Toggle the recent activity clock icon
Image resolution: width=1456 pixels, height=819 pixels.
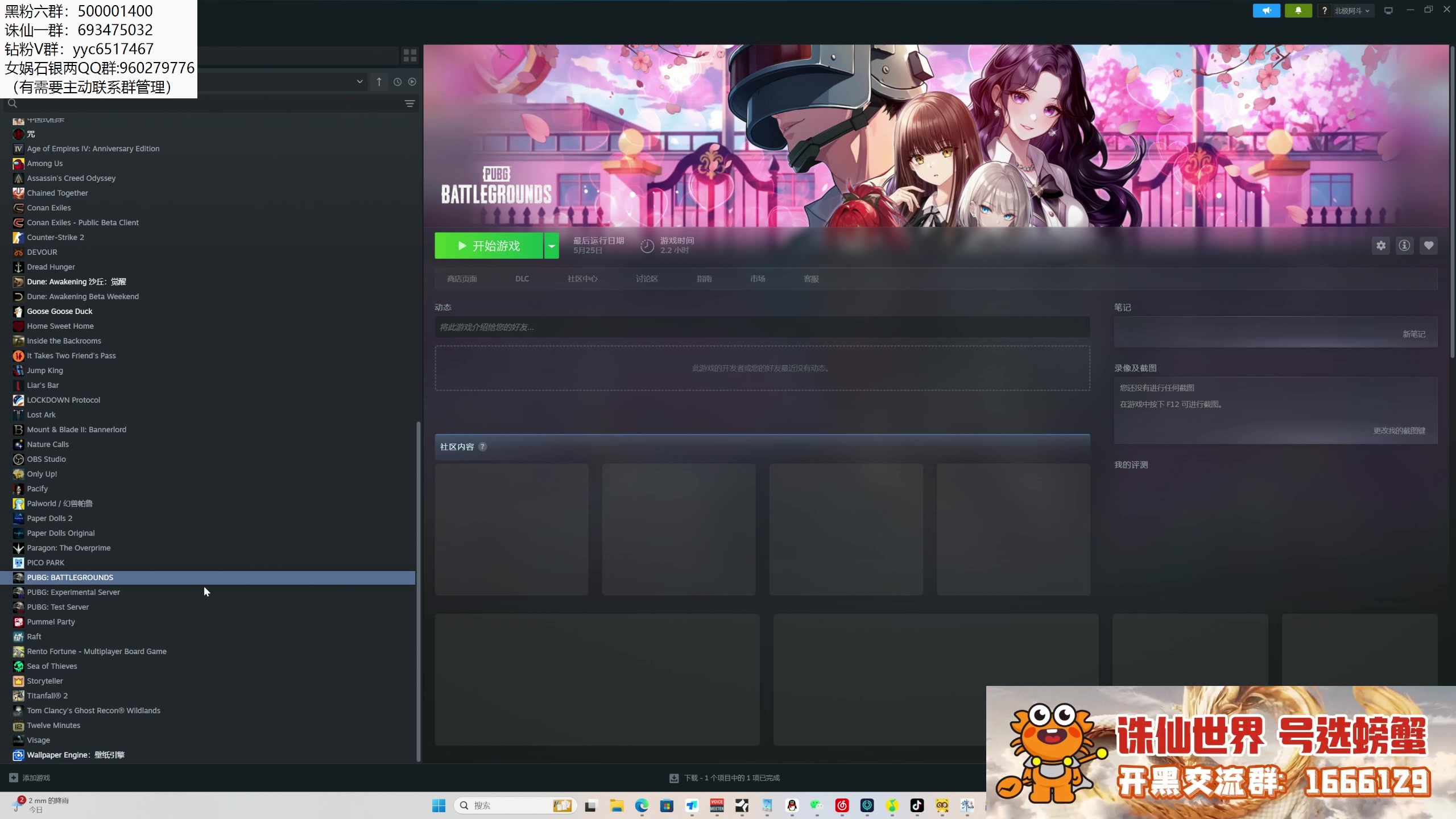point(398,82)
